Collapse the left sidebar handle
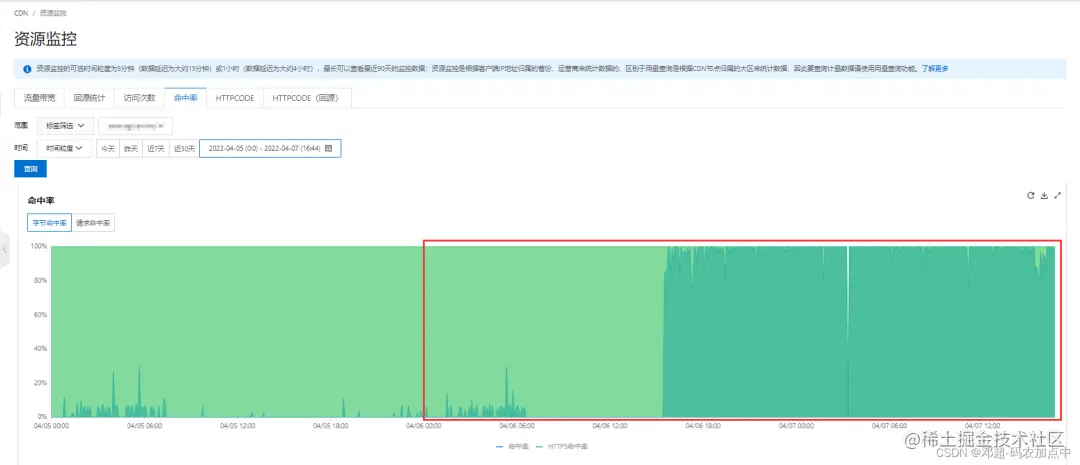Viewport: 1080px width, 465px height. click(x=4, y=249)
